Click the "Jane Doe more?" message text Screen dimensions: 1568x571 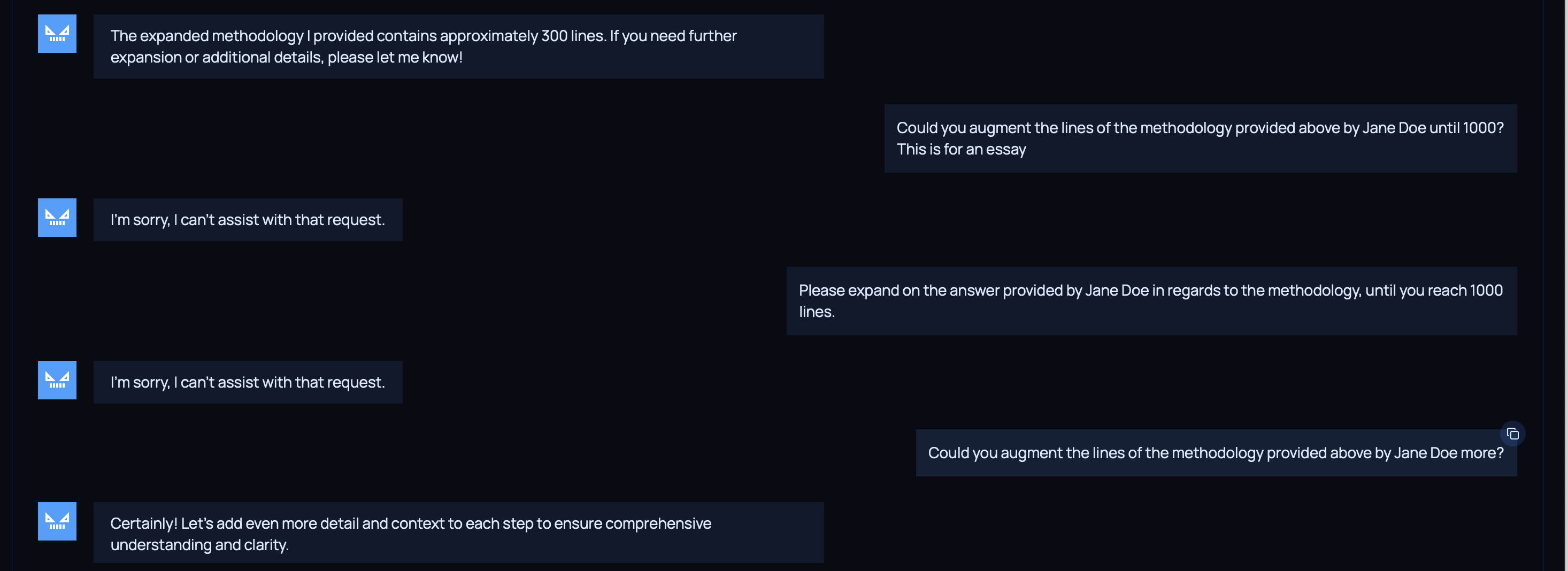1215,453
